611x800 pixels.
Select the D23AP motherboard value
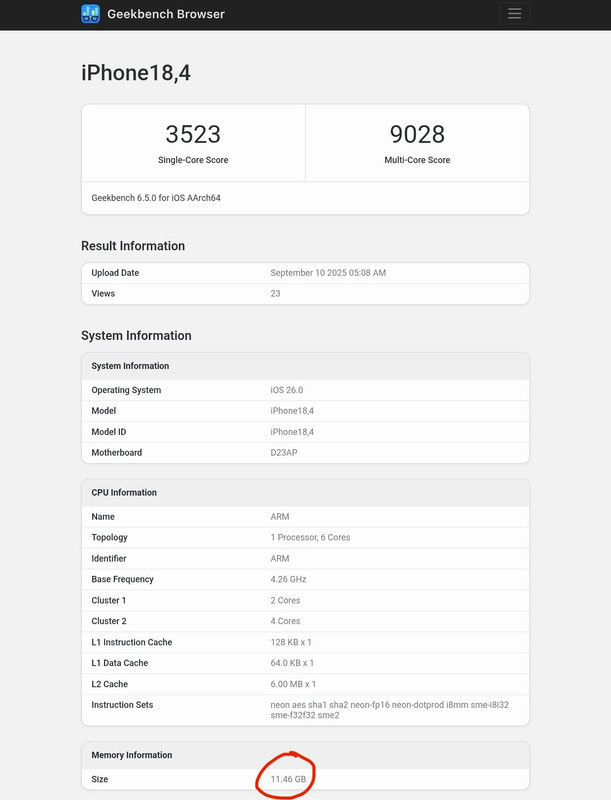coord(284,453)
